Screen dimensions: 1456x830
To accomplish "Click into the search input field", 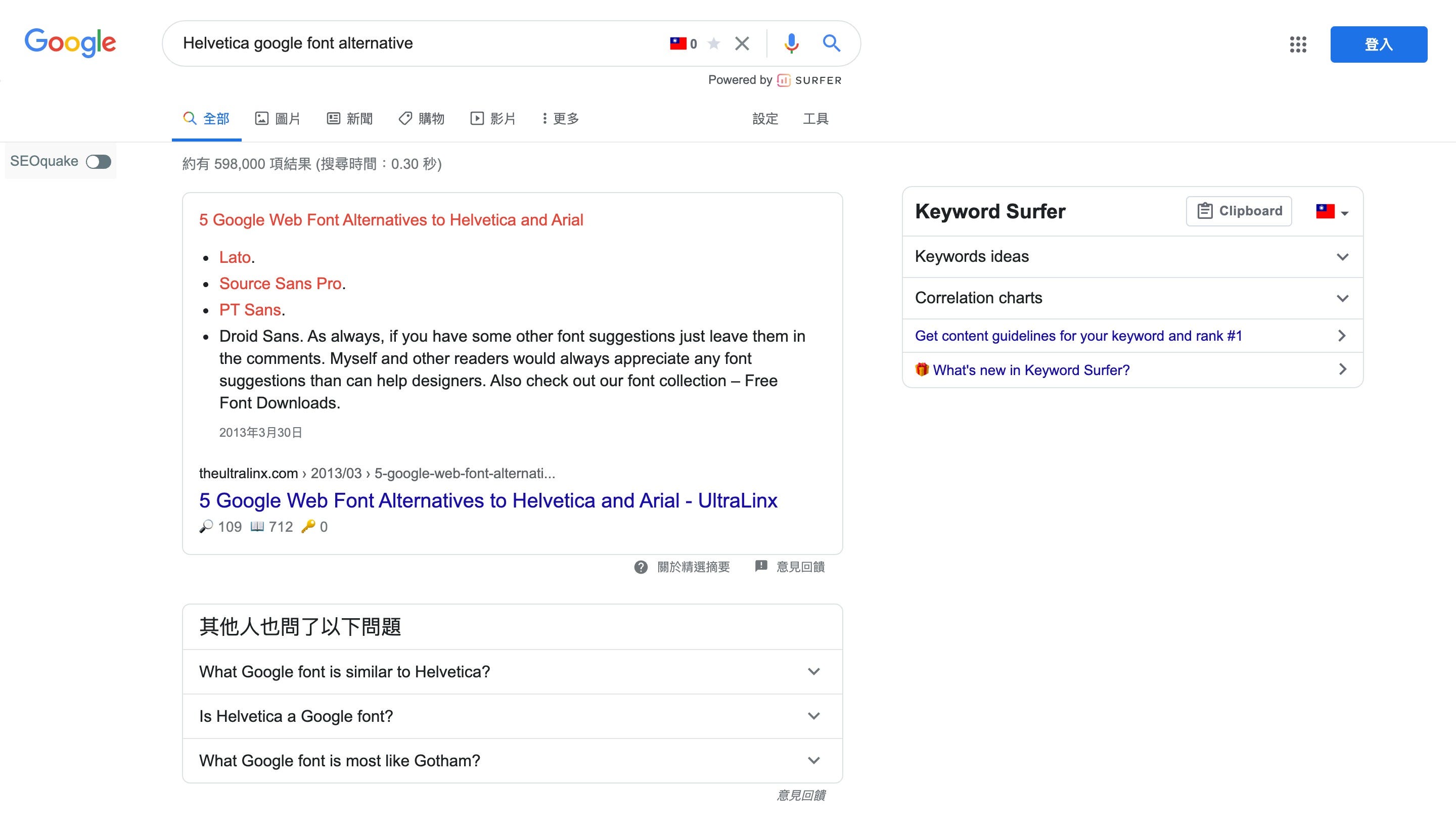I will tap(419, 43).
